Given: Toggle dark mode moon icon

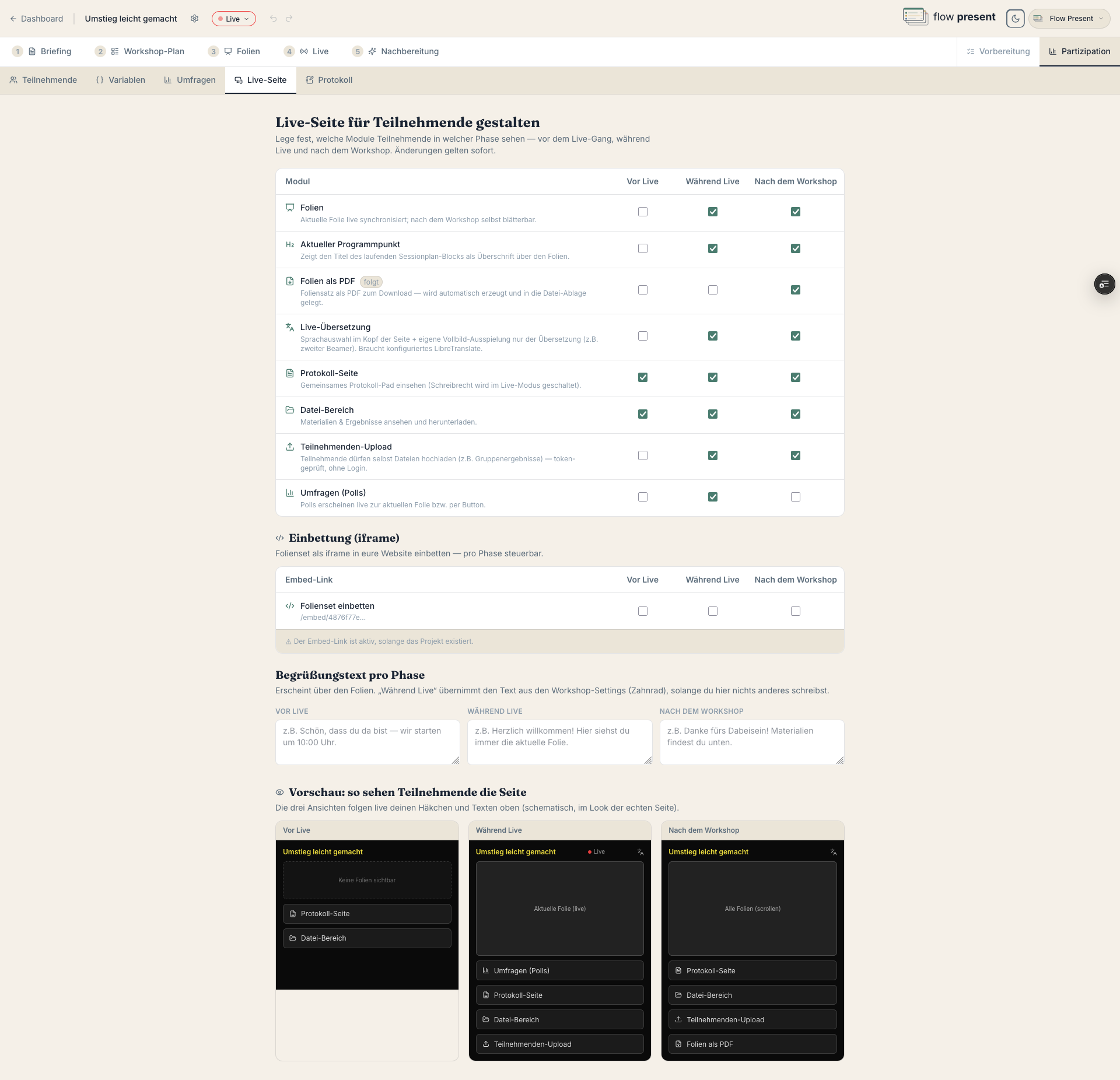Looking at the screenshot, I should click(1016, 19).
